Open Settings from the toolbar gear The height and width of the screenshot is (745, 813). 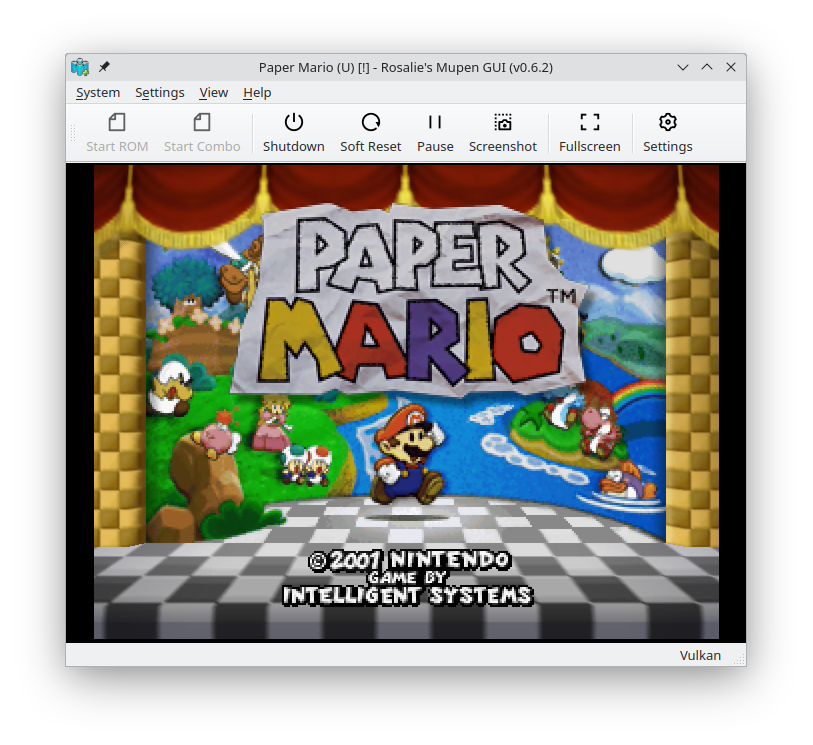click(668, 133)
